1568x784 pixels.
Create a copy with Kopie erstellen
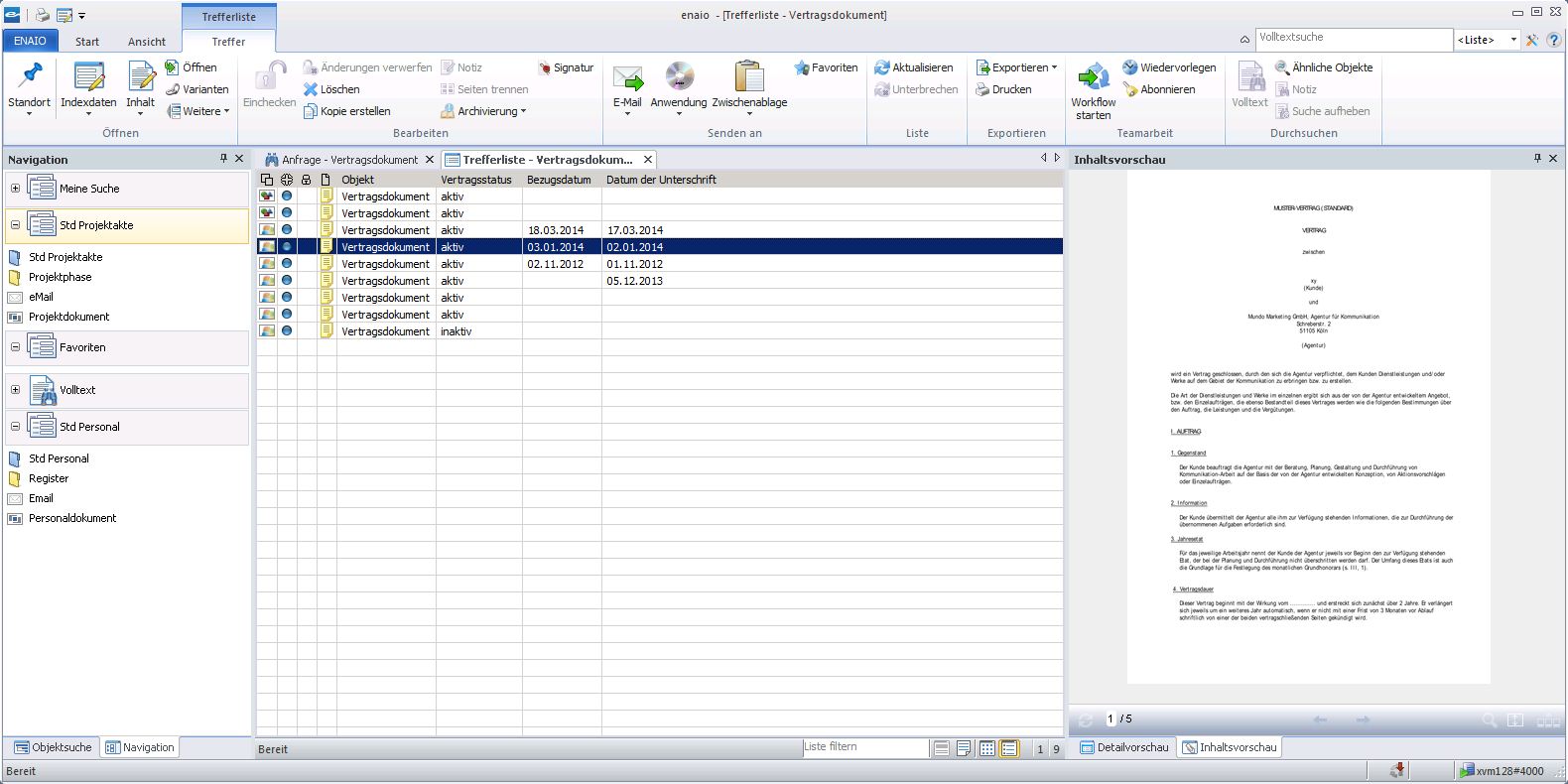coord(347,111)
